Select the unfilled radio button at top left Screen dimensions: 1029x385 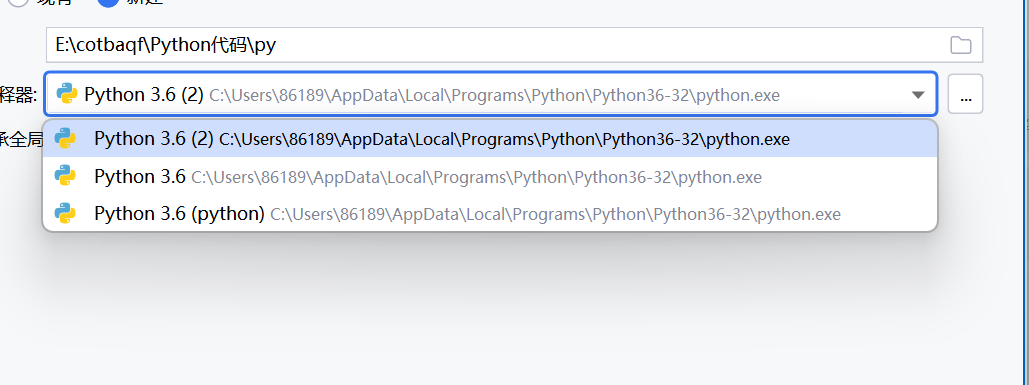(18, 2)
